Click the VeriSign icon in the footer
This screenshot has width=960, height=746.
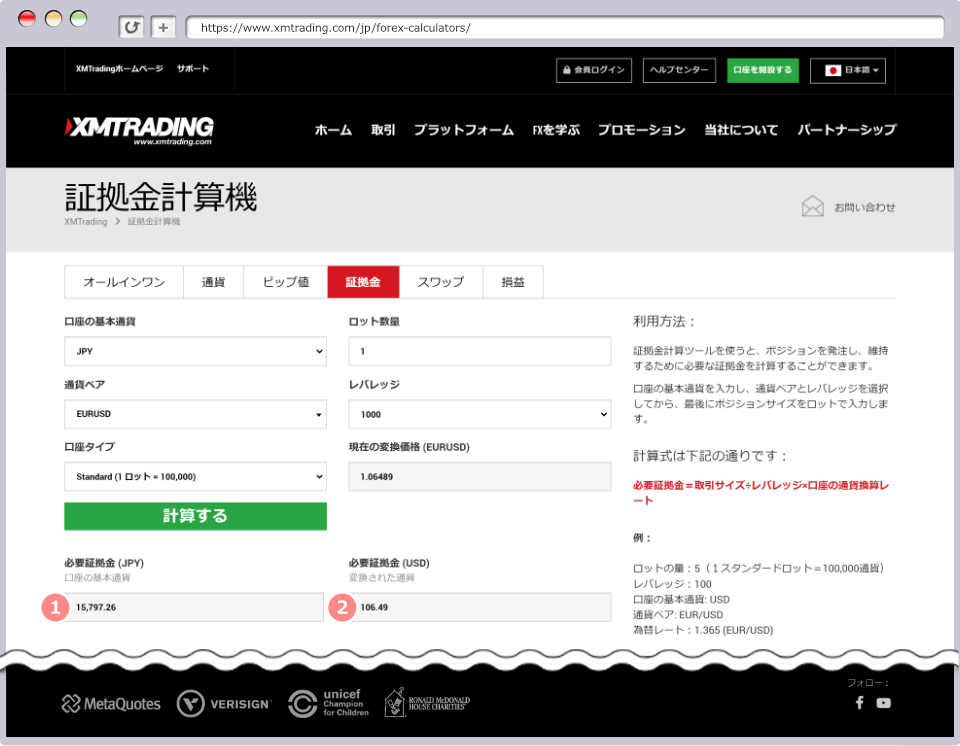tap(223, 703)
